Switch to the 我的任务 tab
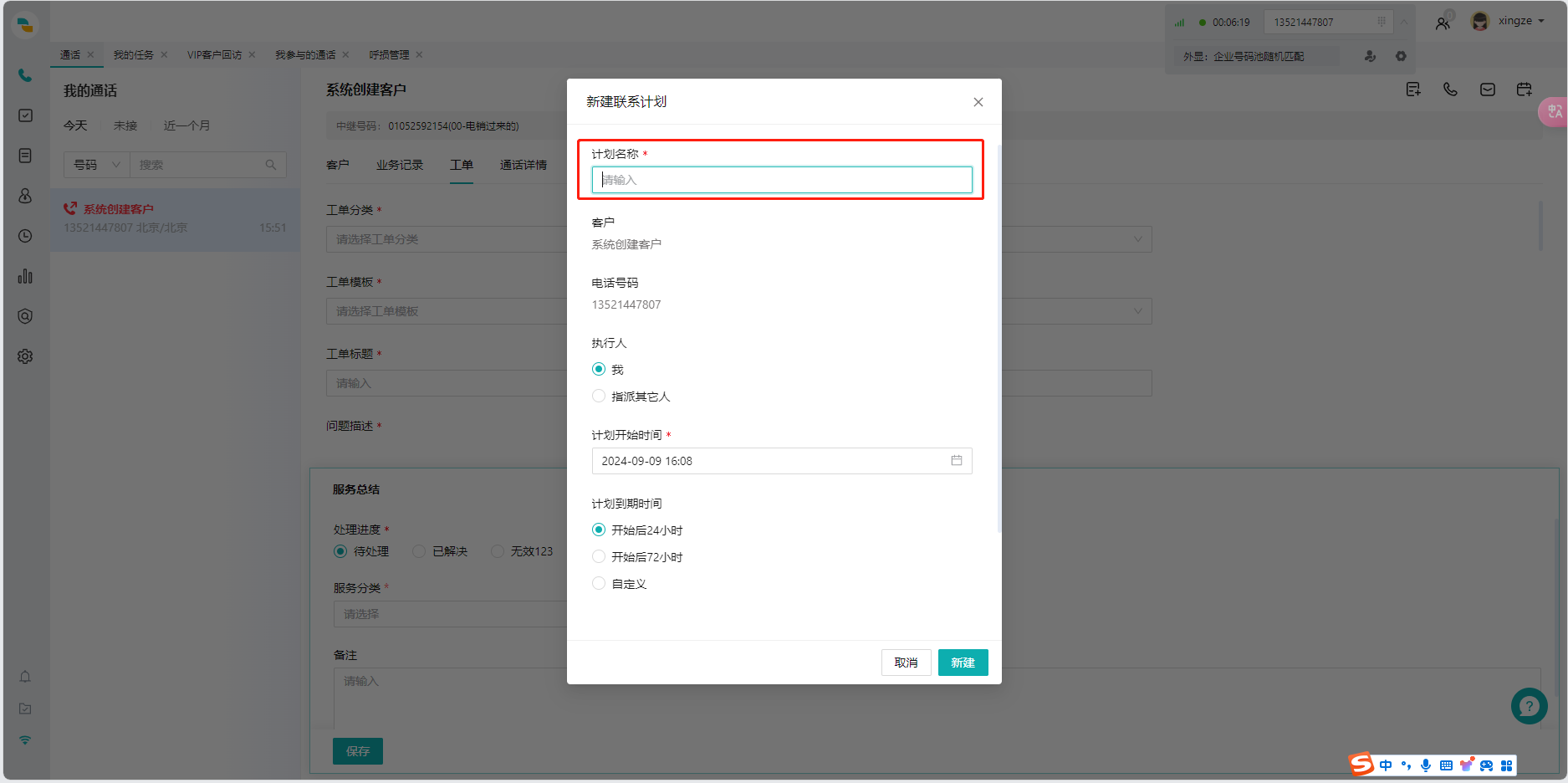 [134, 55]
